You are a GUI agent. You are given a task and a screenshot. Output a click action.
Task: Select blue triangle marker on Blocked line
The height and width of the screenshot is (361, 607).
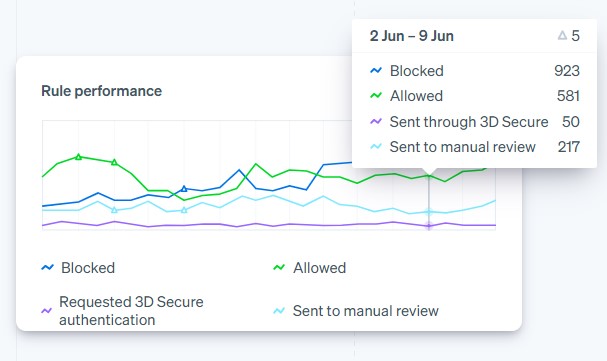184,189
